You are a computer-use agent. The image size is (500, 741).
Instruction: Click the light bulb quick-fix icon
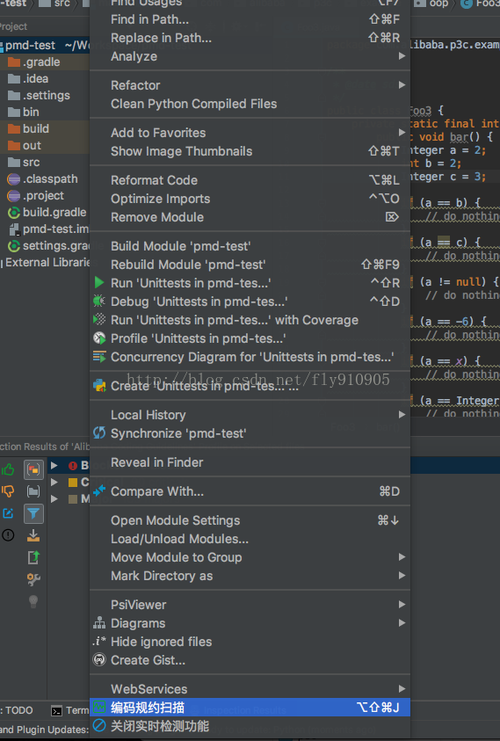(33, 601)
